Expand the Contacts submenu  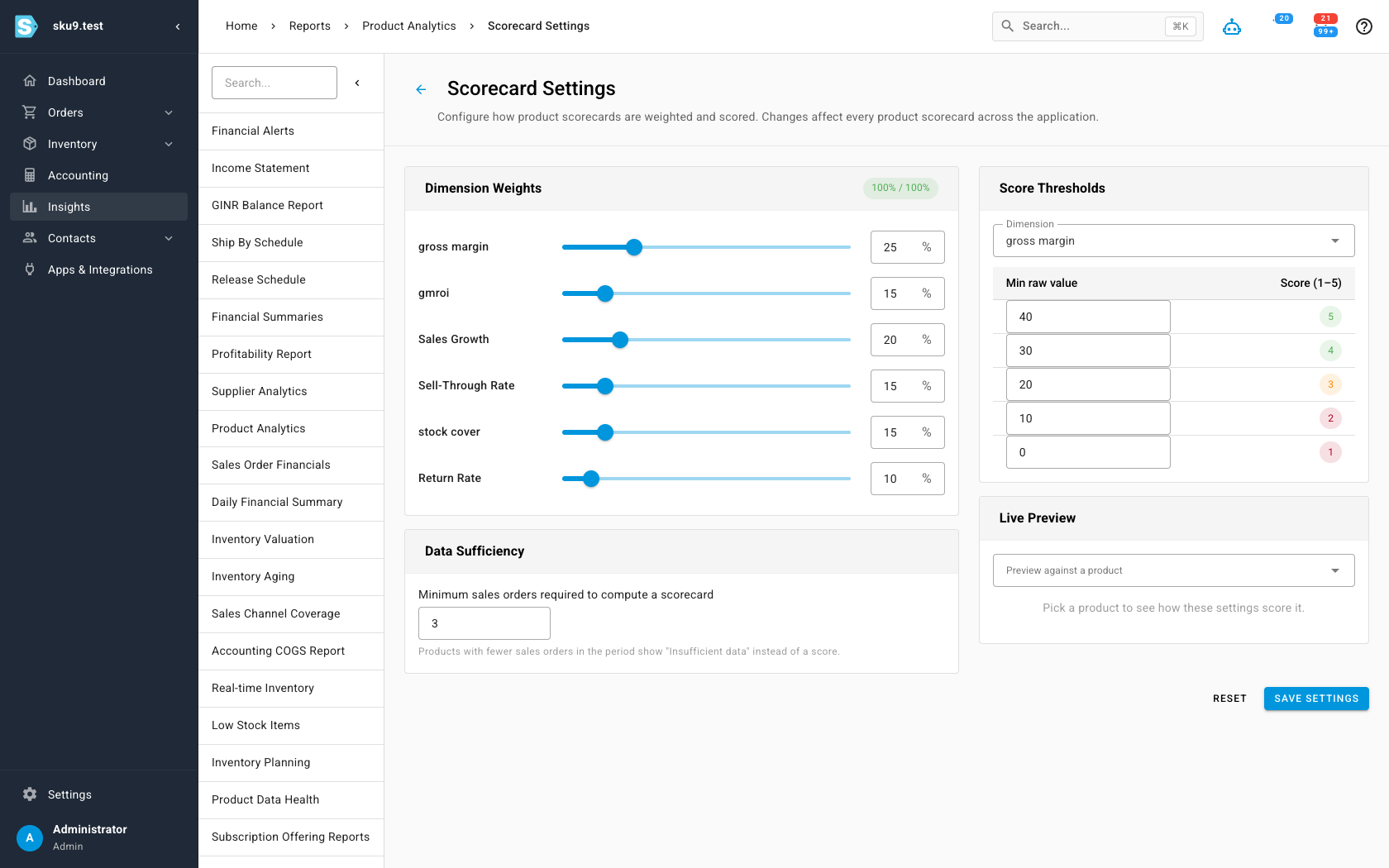pos(169,238)
